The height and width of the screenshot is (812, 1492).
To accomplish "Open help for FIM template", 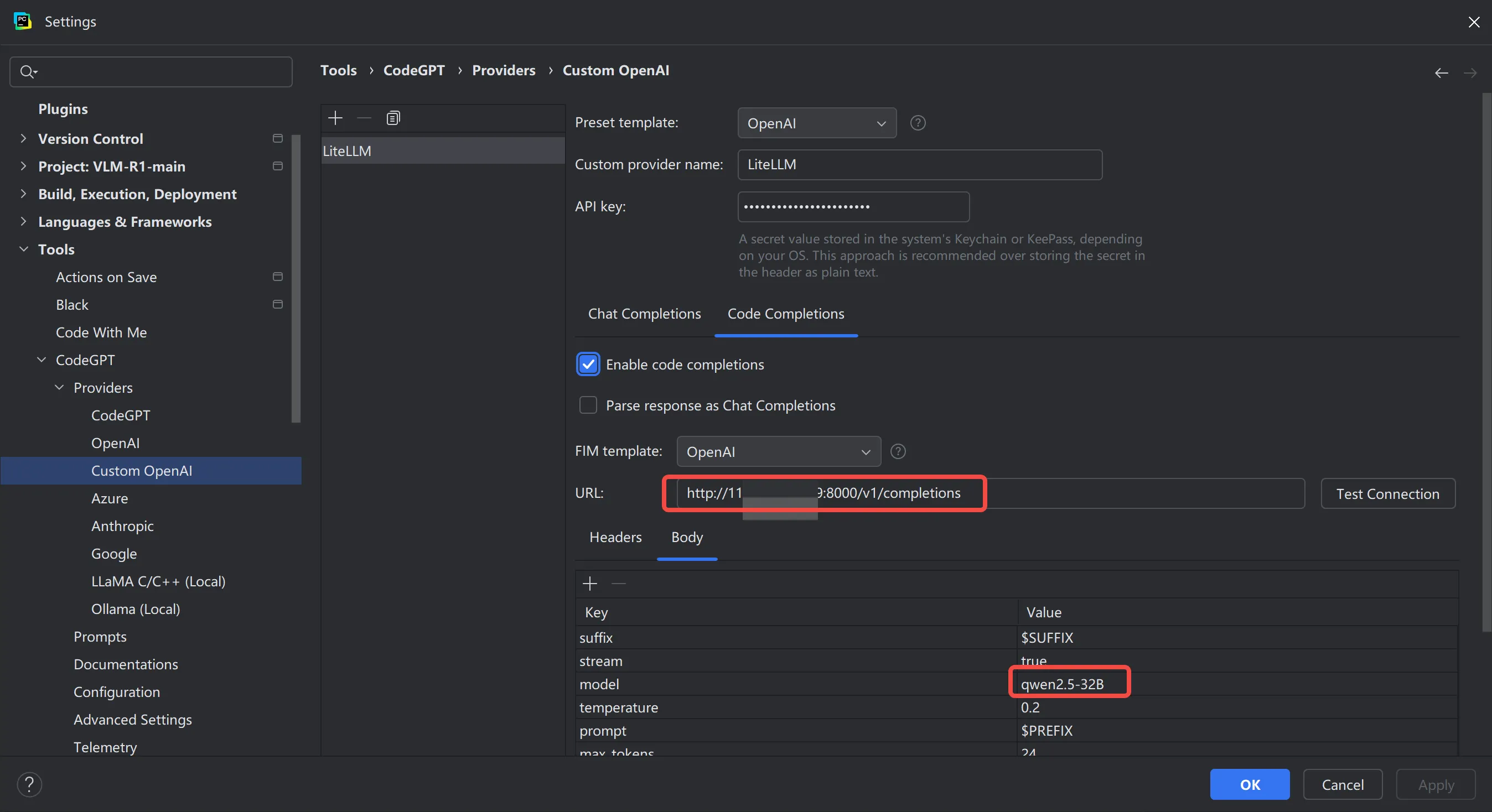I will [x=898, y=451].
